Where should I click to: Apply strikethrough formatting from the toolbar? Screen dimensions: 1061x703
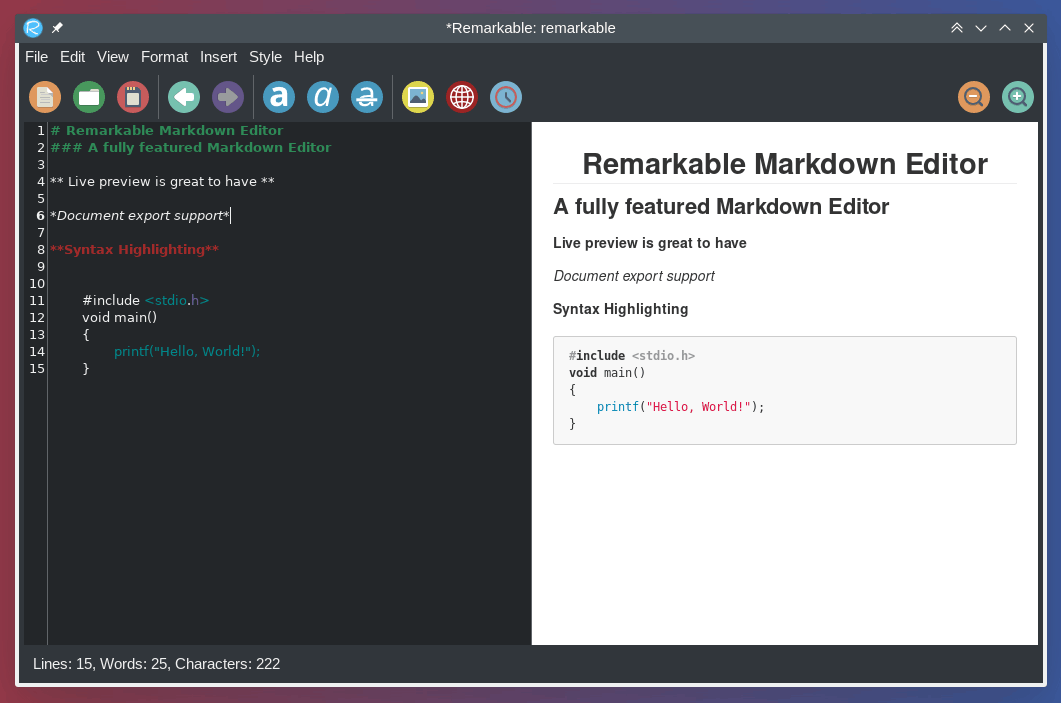click(x=367, y=97)
